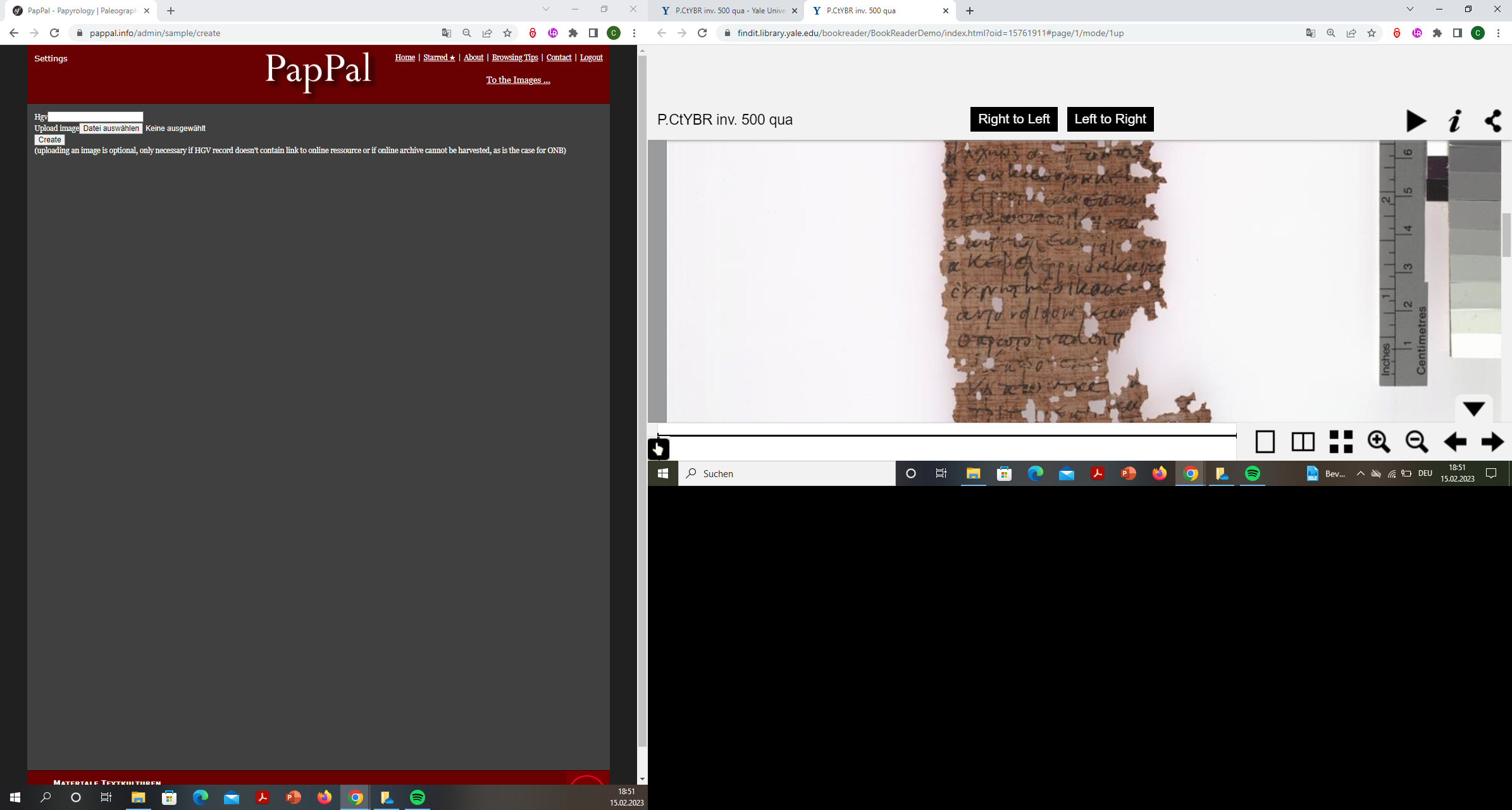This screenshot has height=810, width=1512.
Task: Open info icon in Yale book reader
Action: [1455, 120]
